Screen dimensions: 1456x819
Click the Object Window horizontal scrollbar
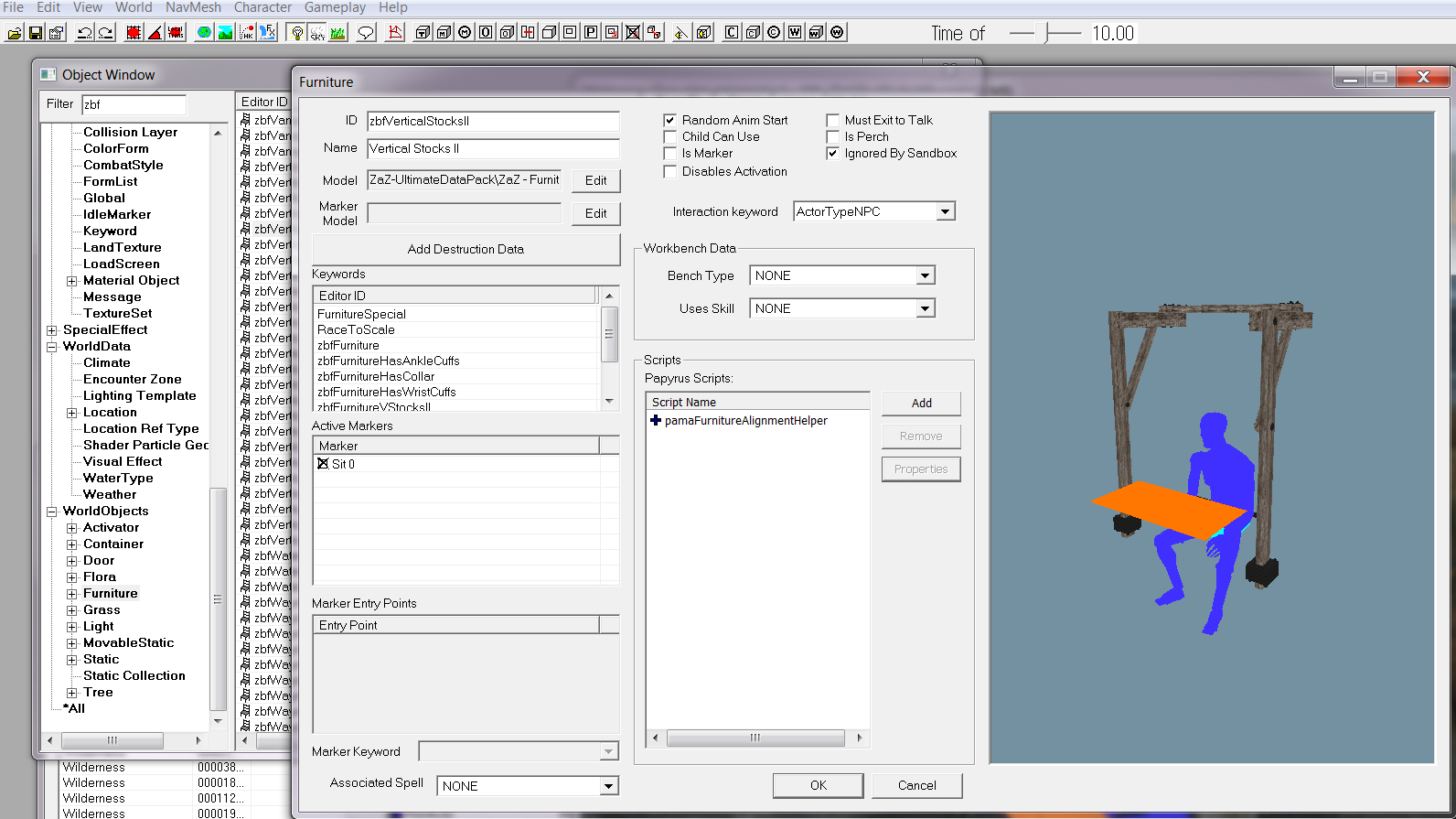pos(123,740)
